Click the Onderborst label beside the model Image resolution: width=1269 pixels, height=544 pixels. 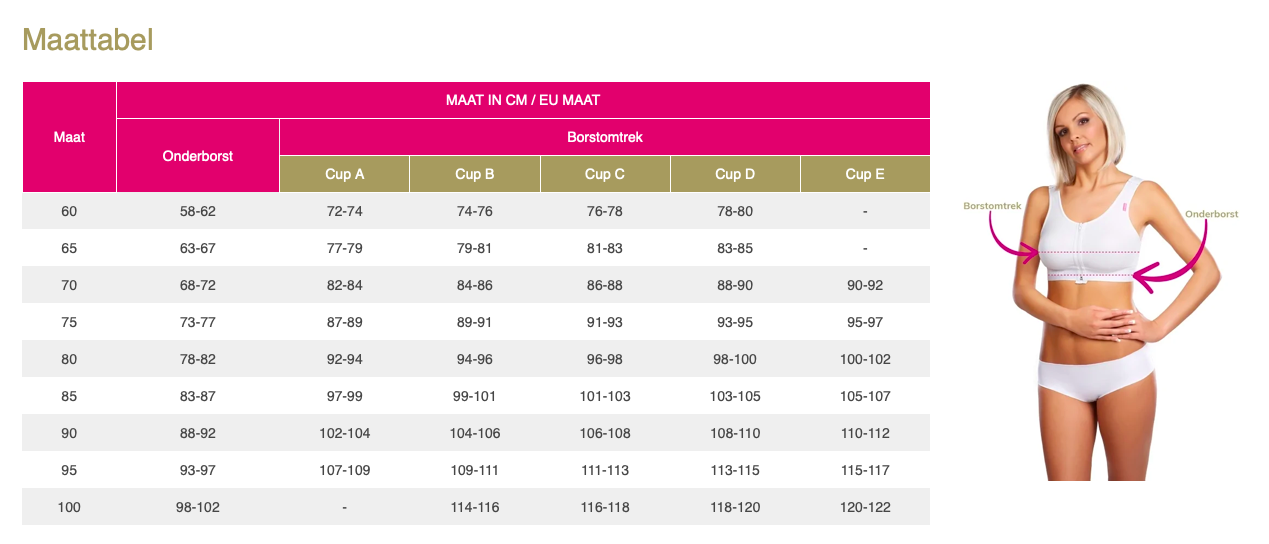(1211, 214)
